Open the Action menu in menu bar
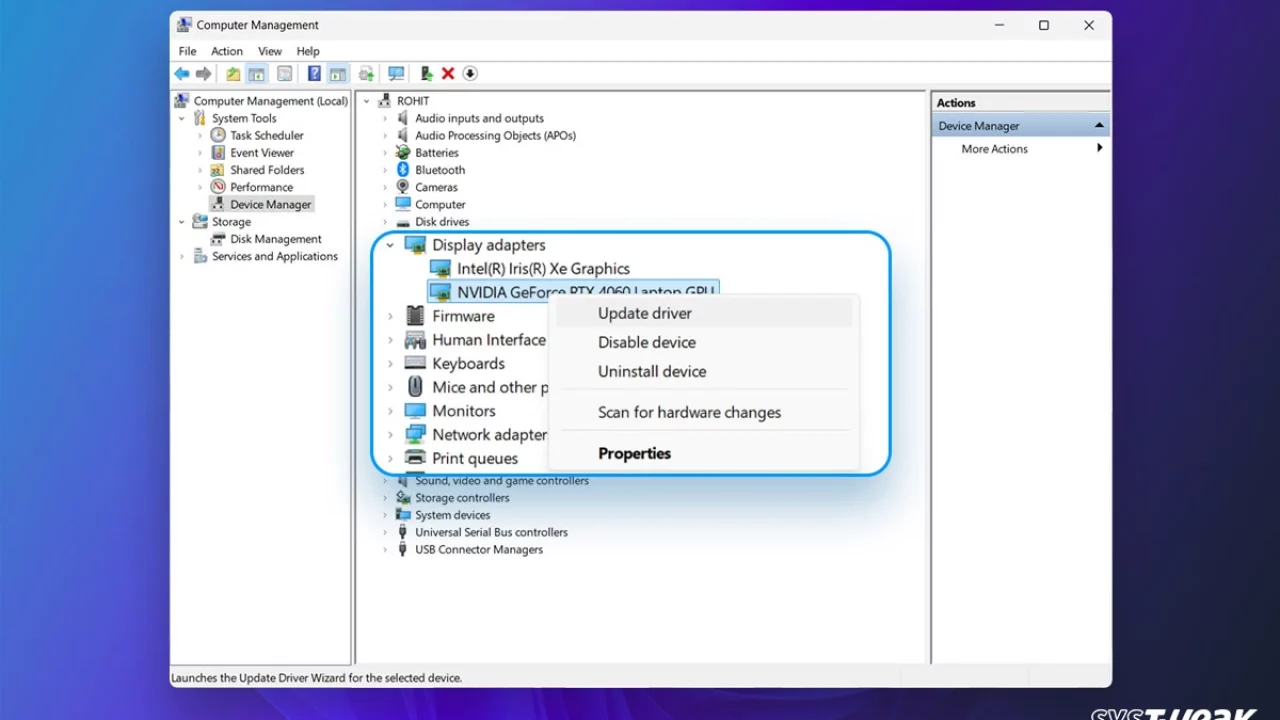Viewport: 1280px width, 720px height. [x=226, y=51]
